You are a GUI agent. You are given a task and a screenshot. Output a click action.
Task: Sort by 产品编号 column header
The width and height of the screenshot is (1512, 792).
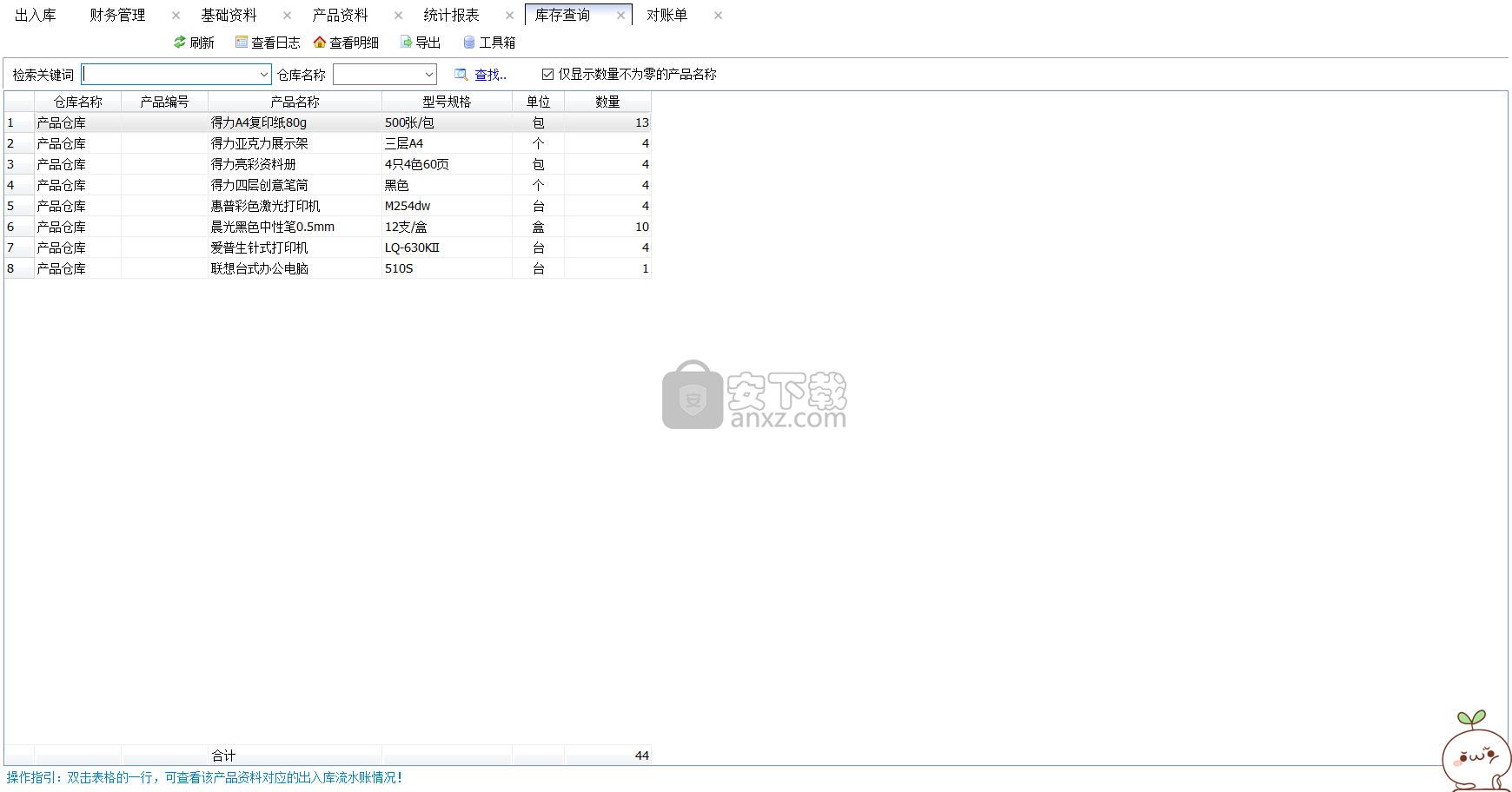pyautogui.click(x=164, y=102)
